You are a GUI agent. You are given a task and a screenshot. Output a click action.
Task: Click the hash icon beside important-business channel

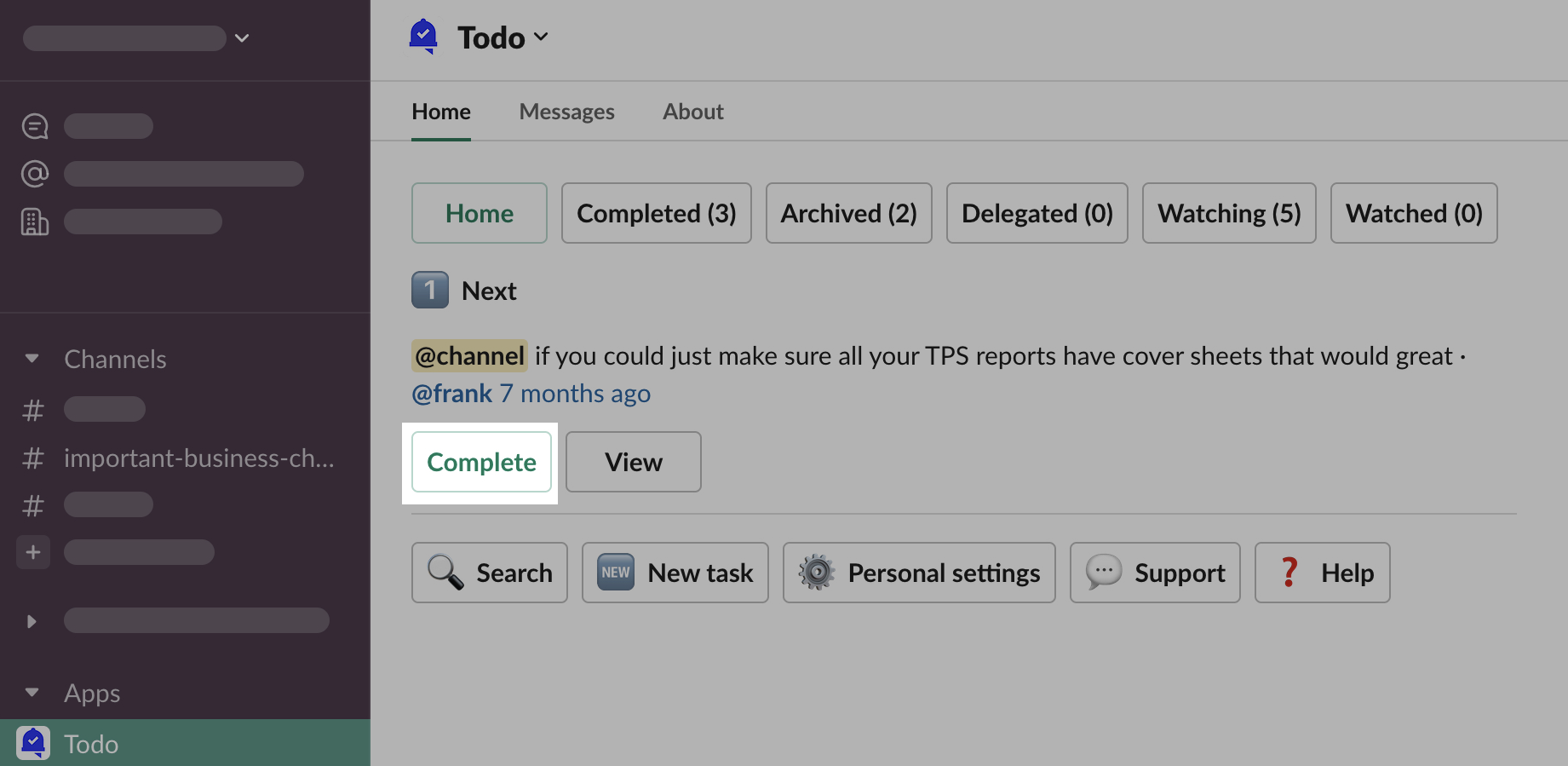tap(33, 458)
